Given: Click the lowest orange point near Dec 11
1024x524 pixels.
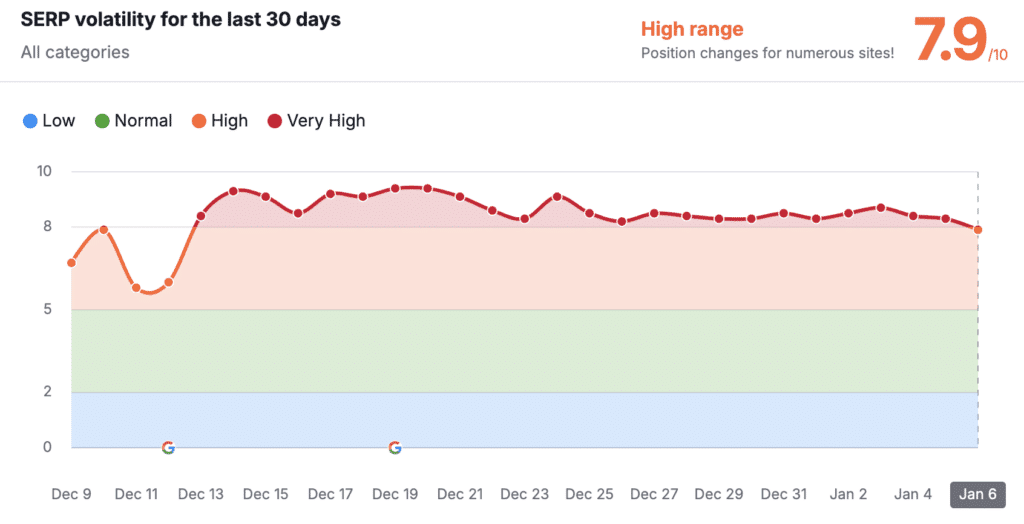Looking at the screenshot, I should [136, 287].
